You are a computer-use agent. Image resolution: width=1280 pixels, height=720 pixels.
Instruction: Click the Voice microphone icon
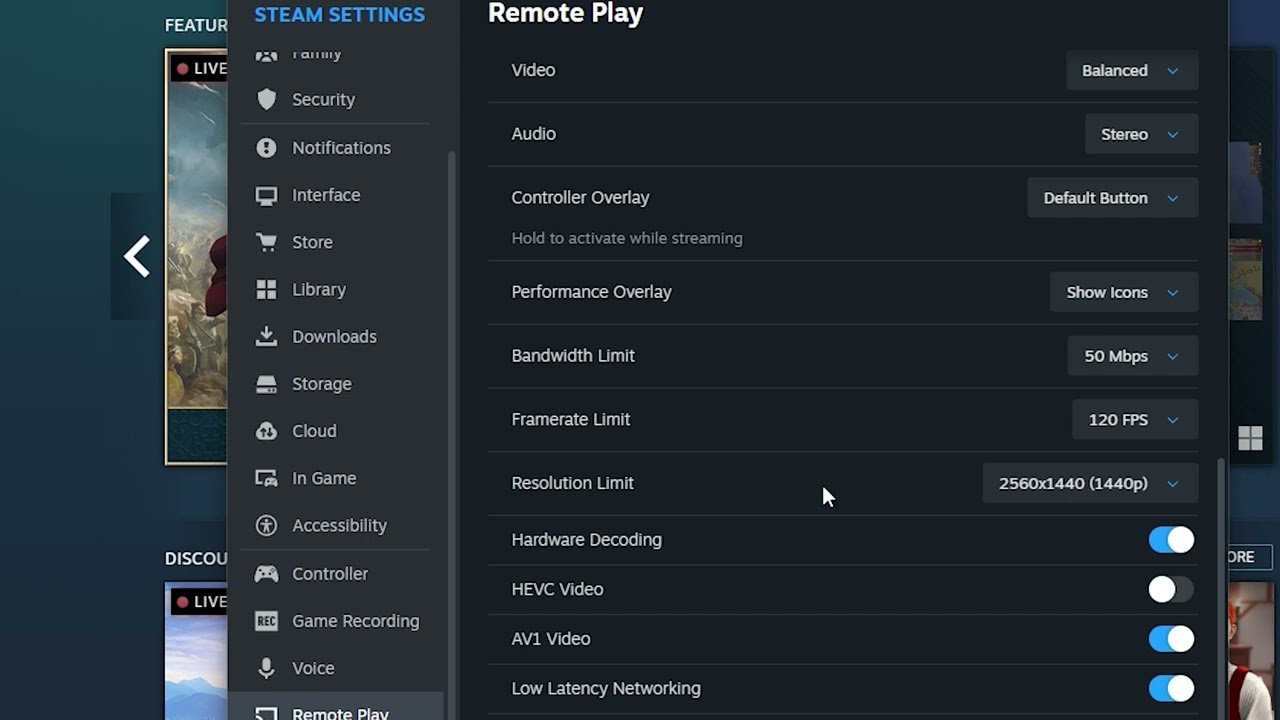266,668
